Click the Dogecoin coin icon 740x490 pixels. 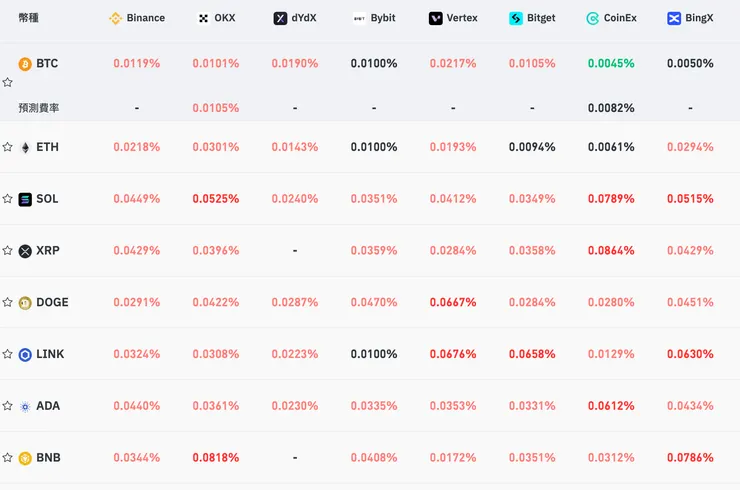[x=25, y=302]
